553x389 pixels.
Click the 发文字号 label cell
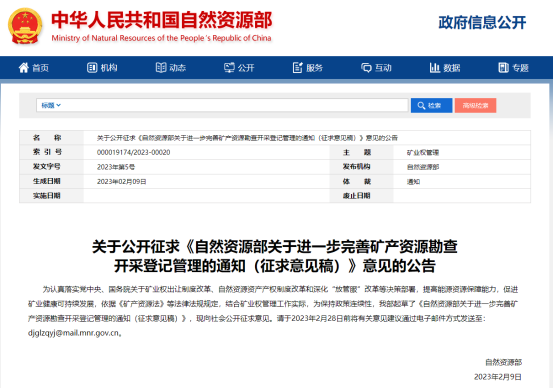click(x=51, y=167)
